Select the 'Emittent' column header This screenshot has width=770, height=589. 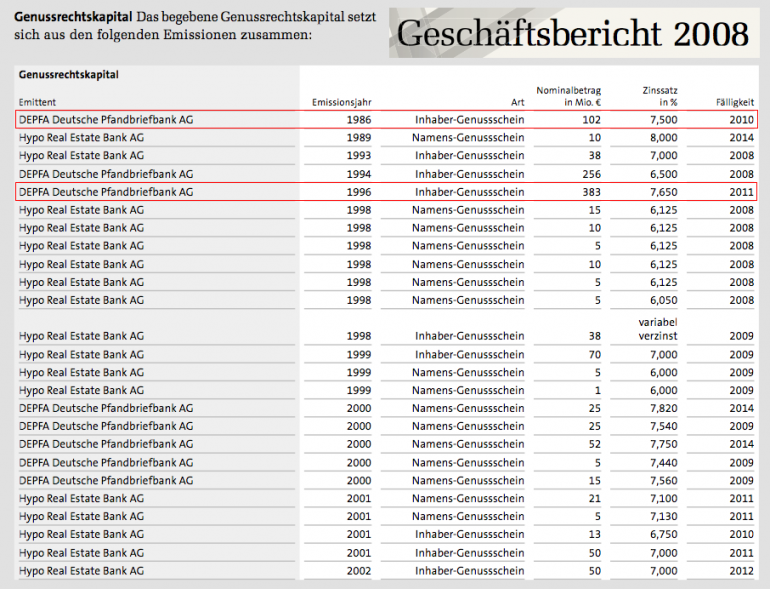pos(37,102)
